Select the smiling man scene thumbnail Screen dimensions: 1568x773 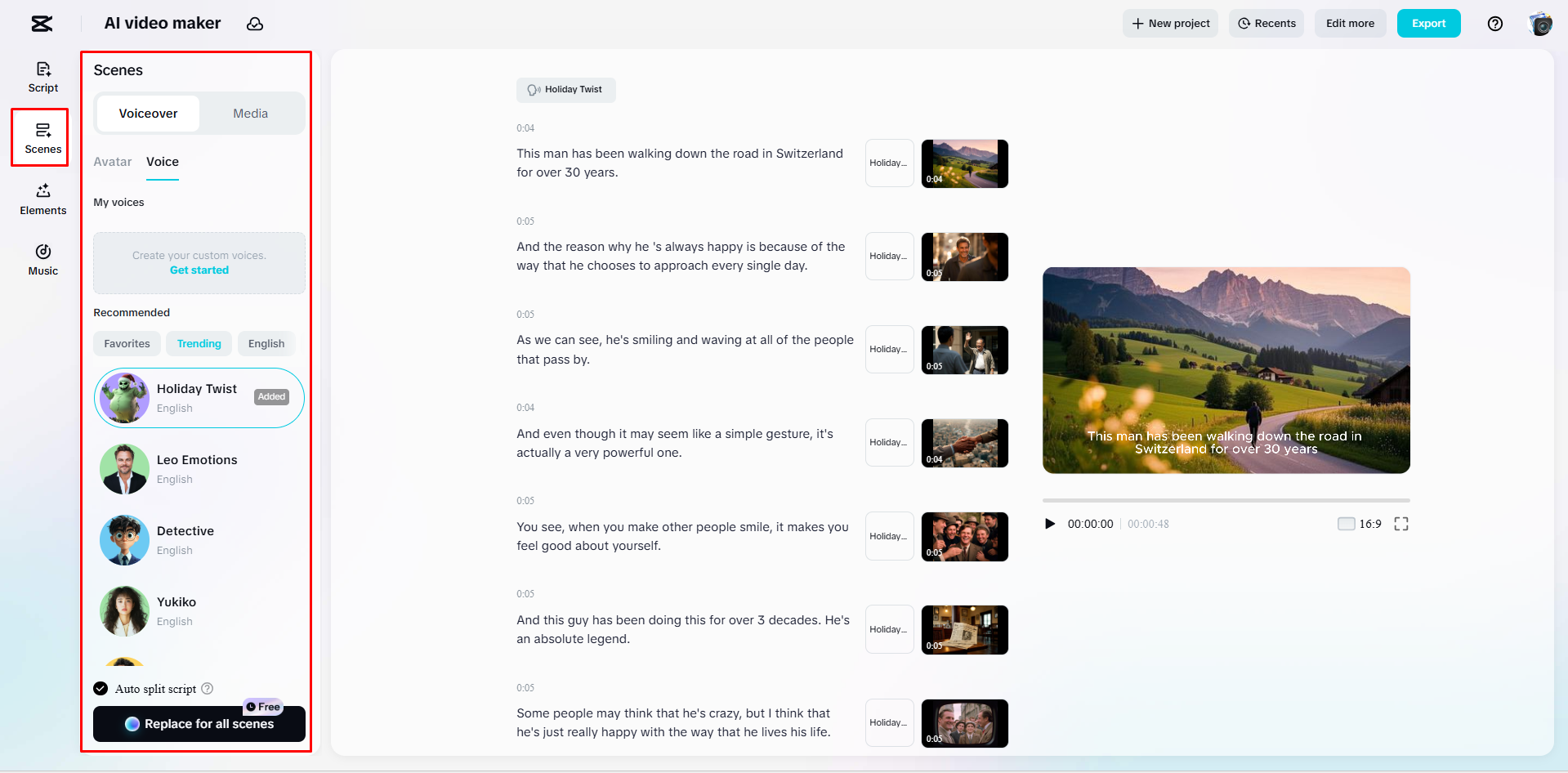[964, 257]
